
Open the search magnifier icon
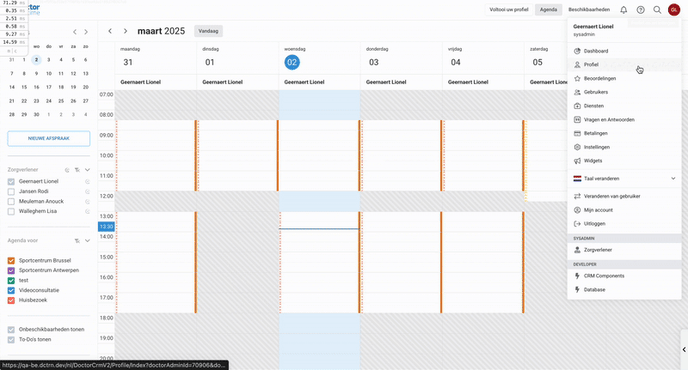coord(657,10)
